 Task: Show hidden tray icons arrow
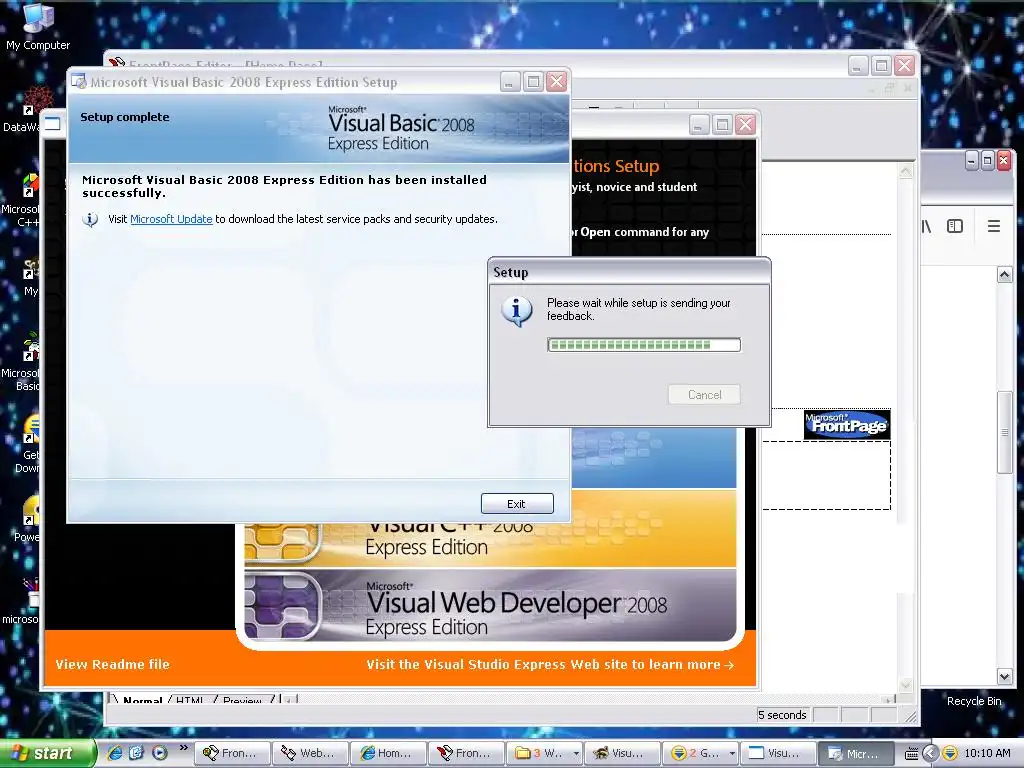pos(931,753)
